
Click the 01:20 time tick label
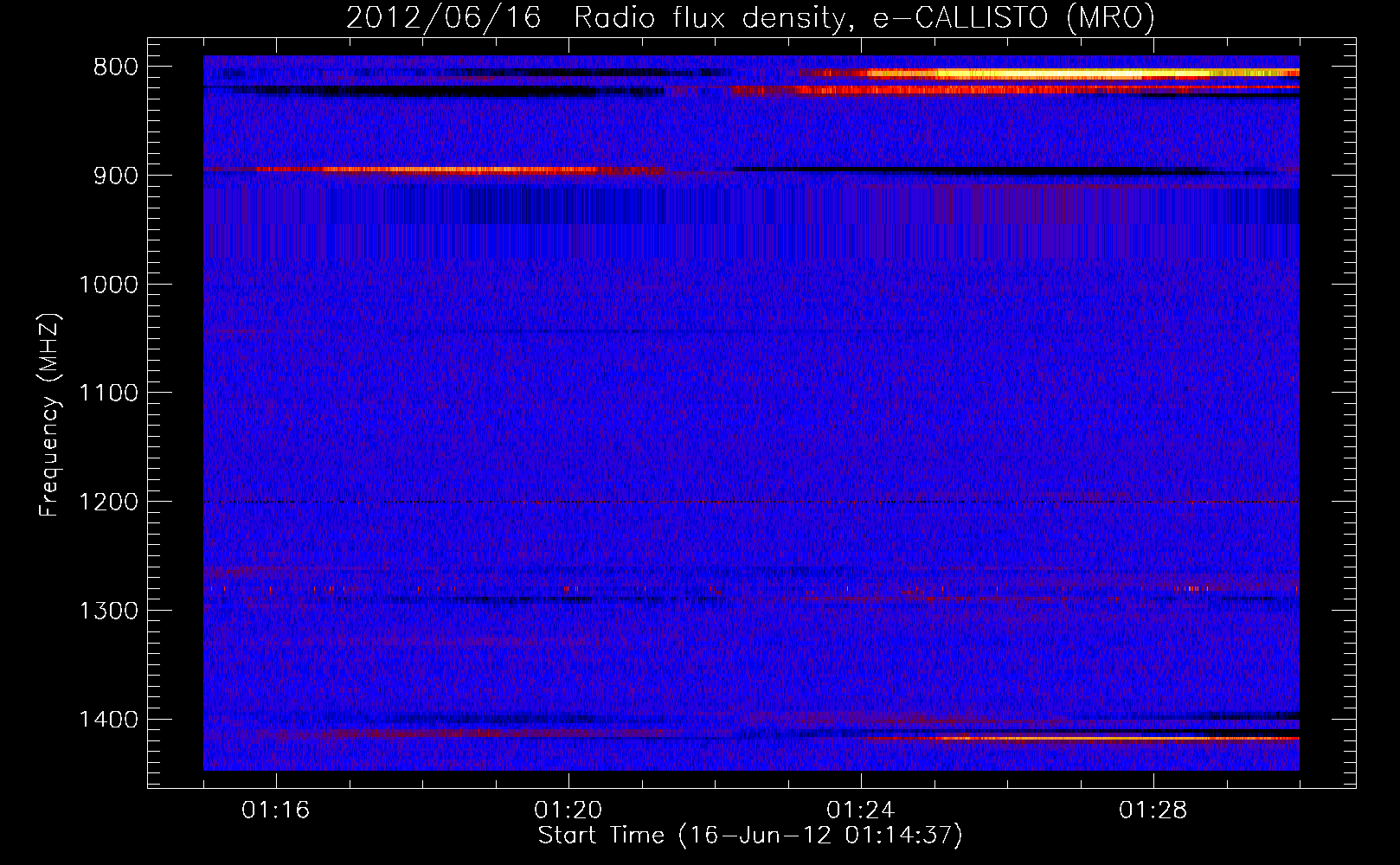point(568,811)
